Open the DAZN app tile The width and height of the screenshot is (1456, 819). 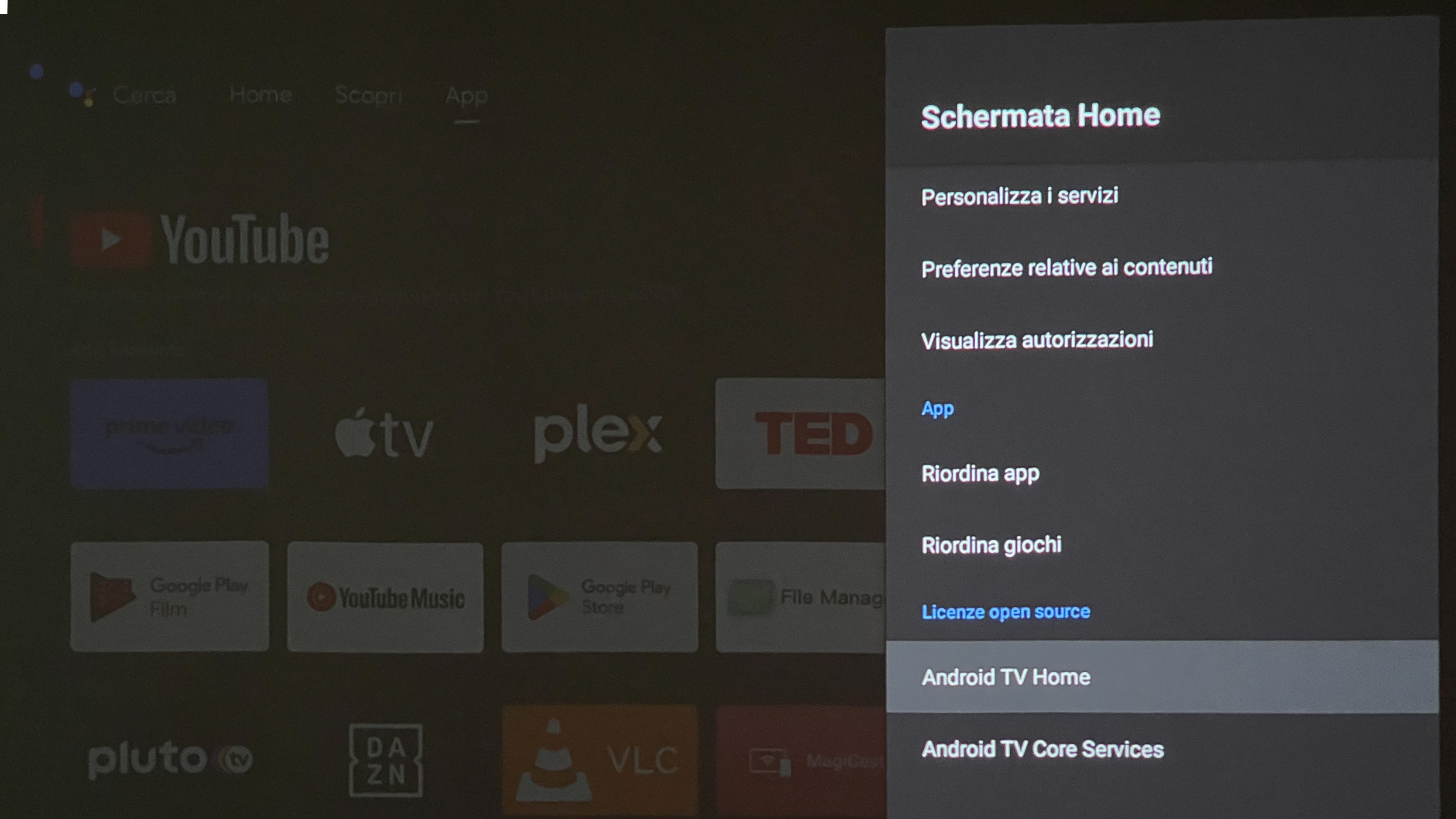coord(385,759)
